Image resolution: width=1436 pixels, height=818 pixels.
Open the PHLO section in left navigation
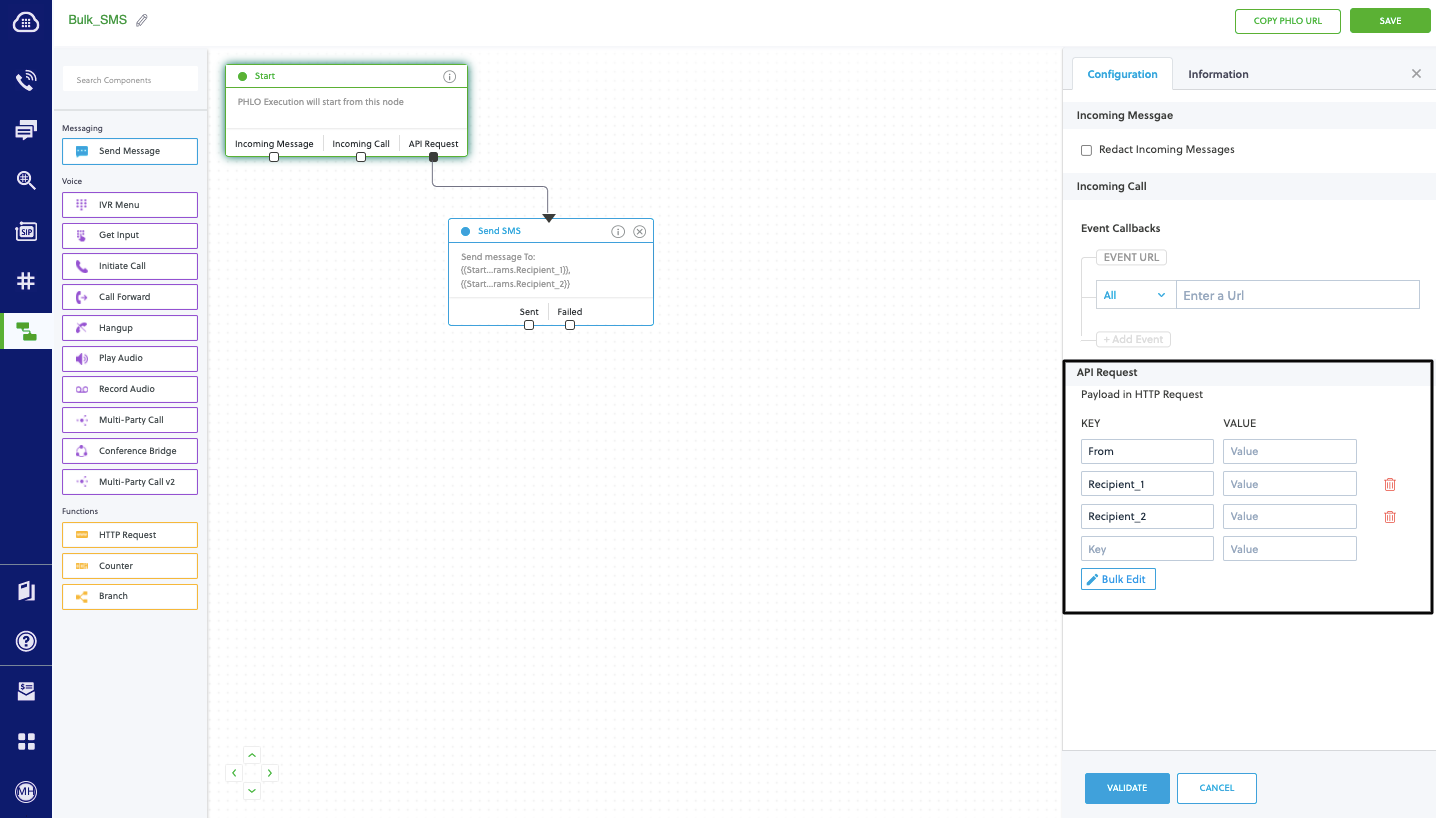pos(25,329)
